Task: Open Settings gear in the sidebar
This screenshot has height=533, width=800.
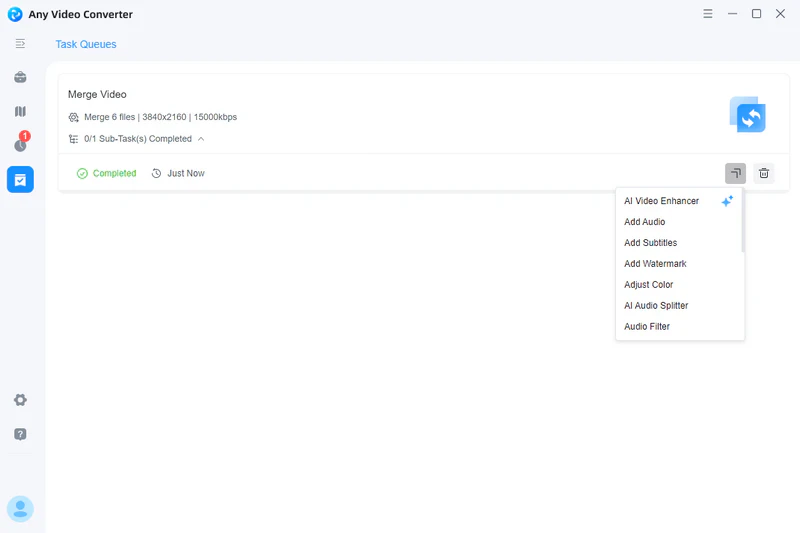Action: (20, 400)
